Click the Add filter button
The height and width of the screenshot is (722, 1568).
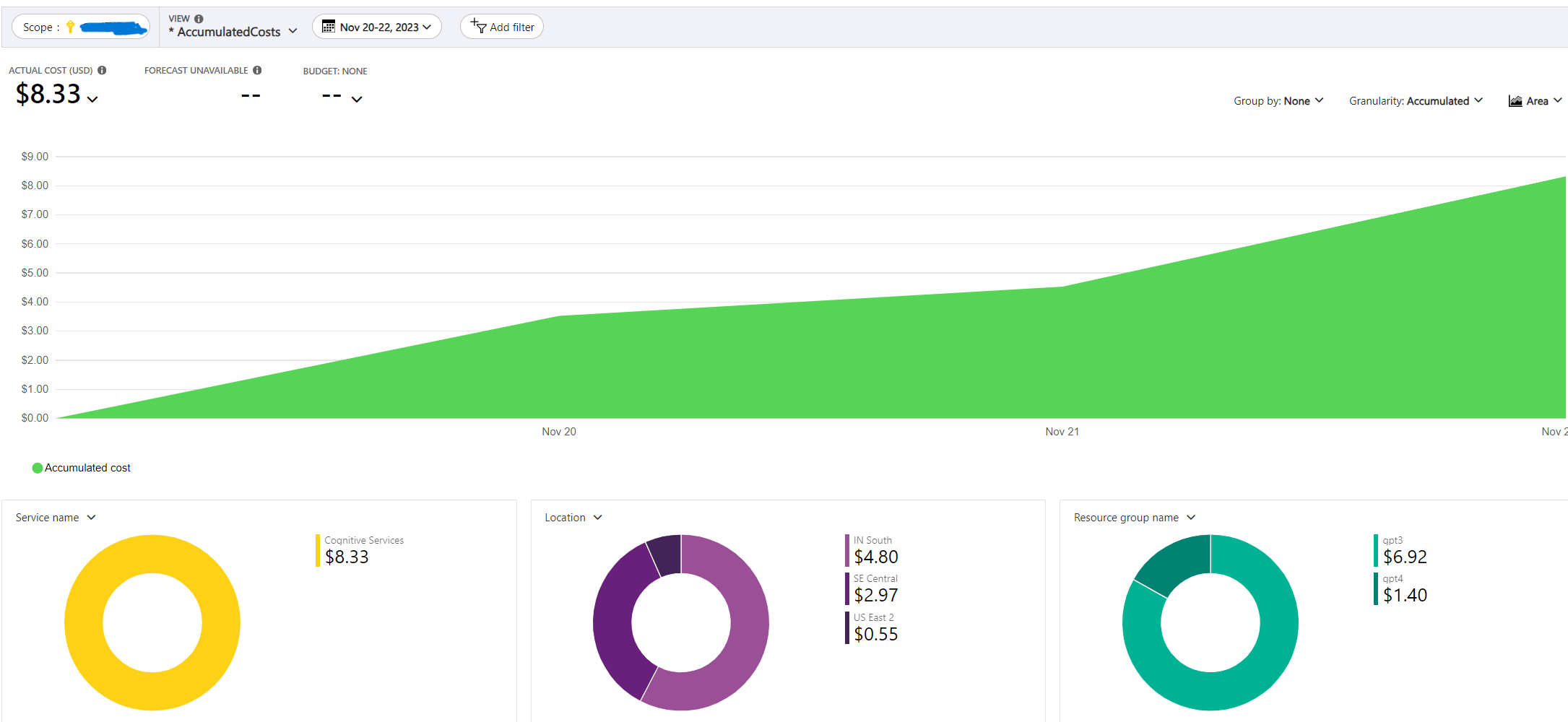click(502, 27)
